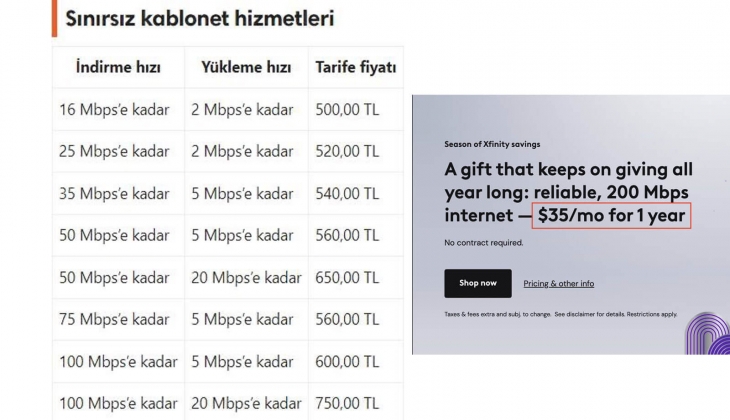
Task: Open the Pricing & other info link
Action: (x=559, y=283)
